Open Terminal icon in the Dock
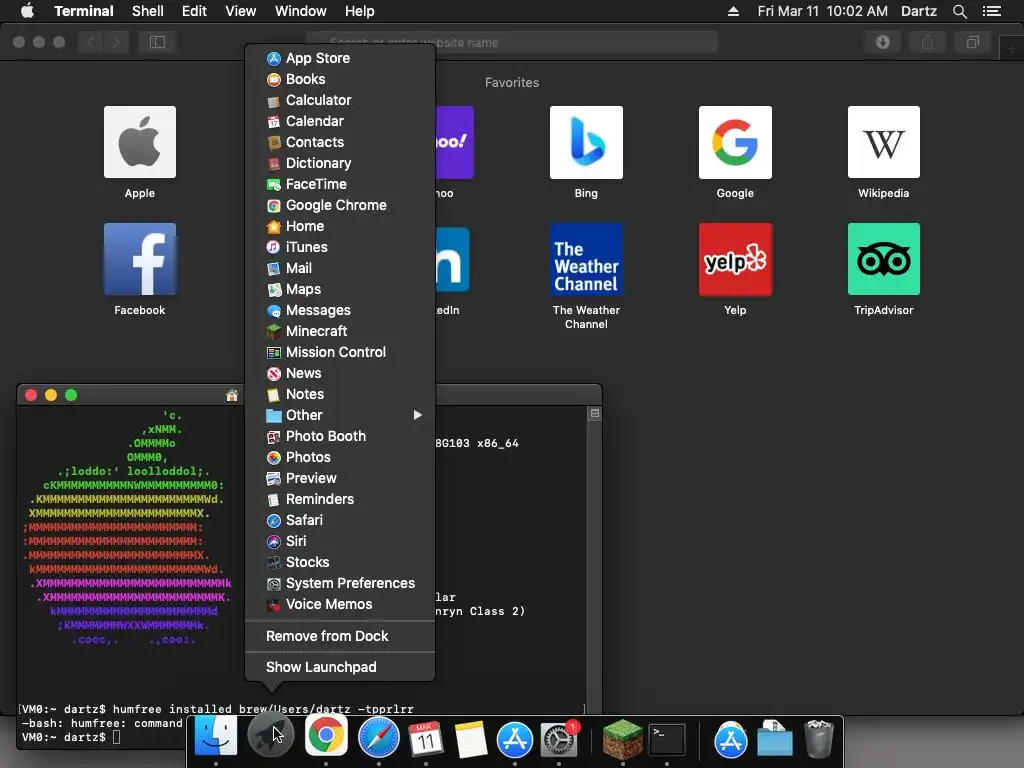The height and width of the screenshot is (768, 1024). [667, 739]
